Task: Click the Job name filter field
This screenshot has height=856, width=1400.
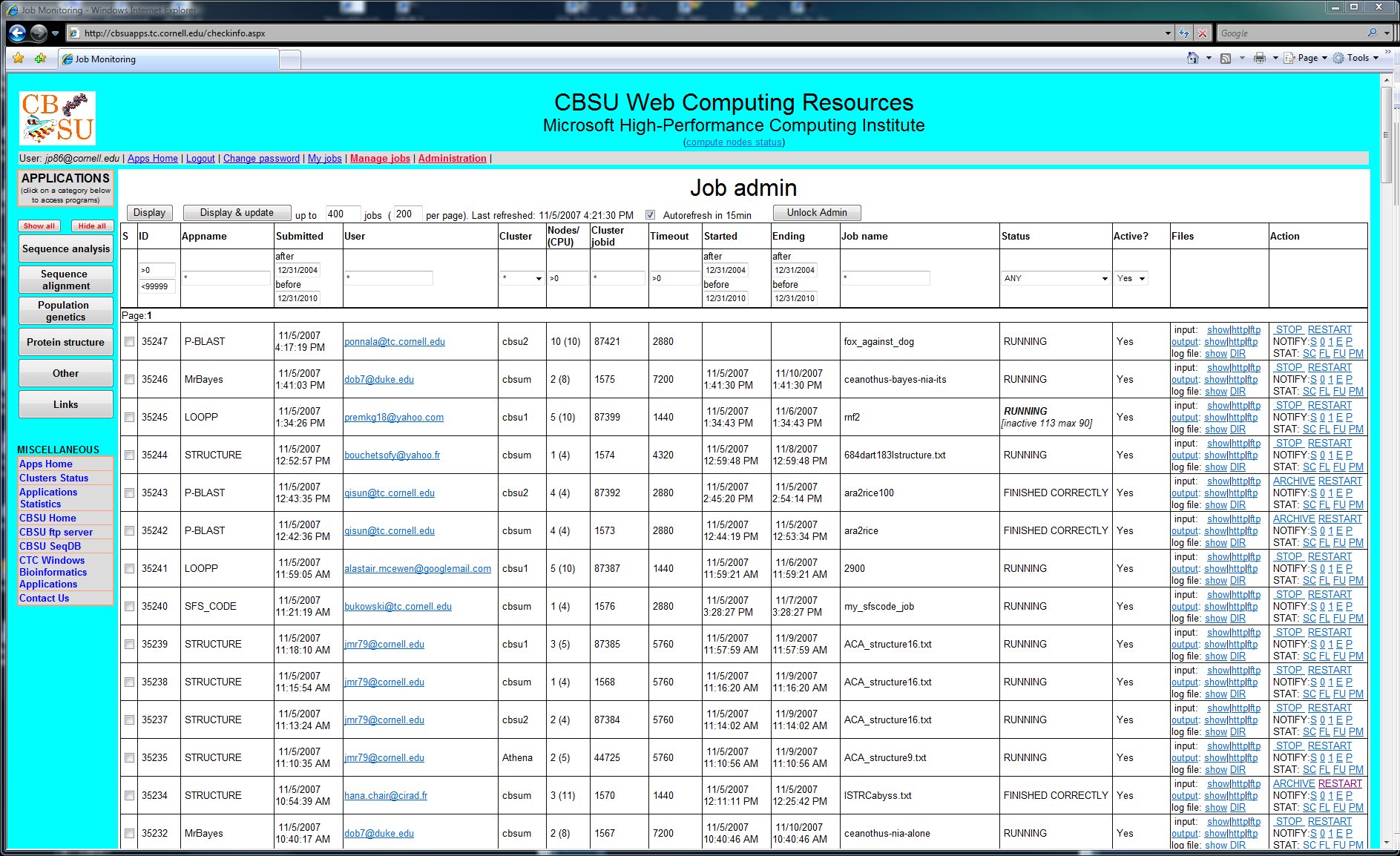Action: (885, 278)
